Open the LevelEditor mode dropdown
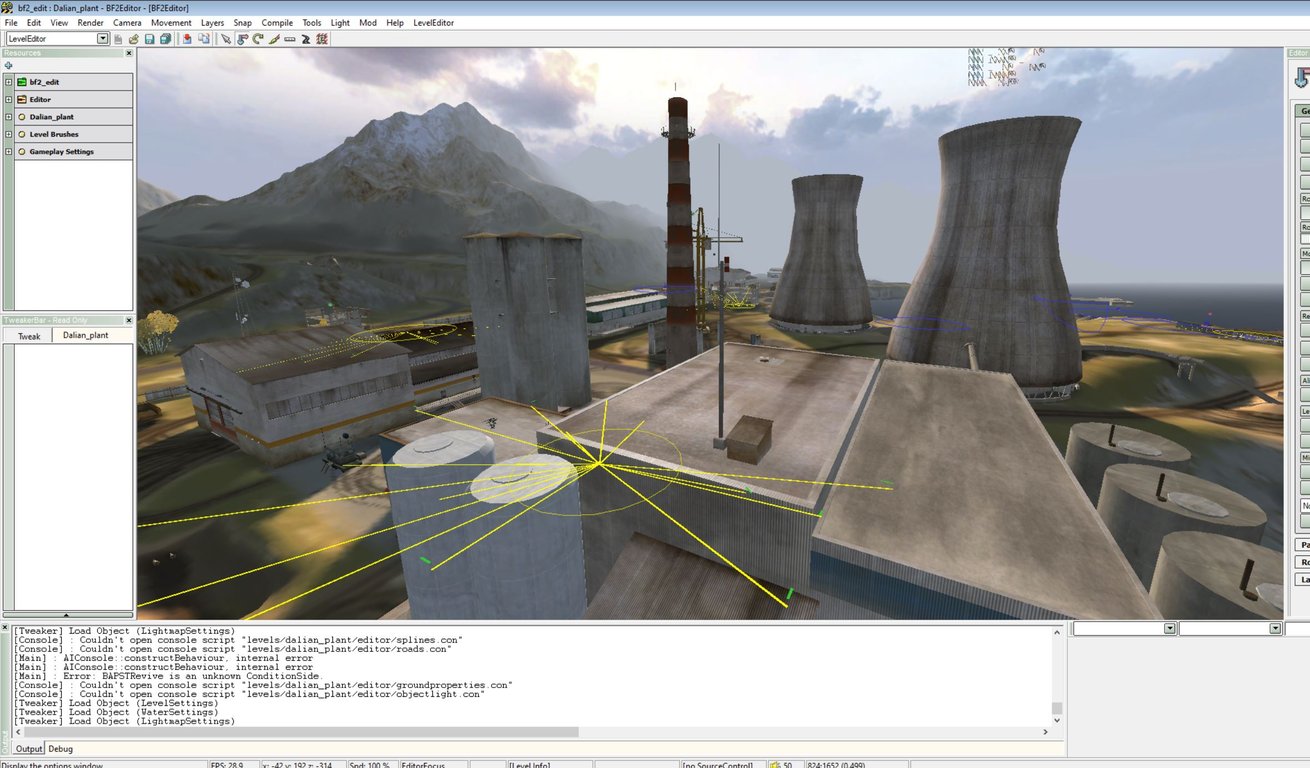1310x768 pixels. [x=102, y=39]
